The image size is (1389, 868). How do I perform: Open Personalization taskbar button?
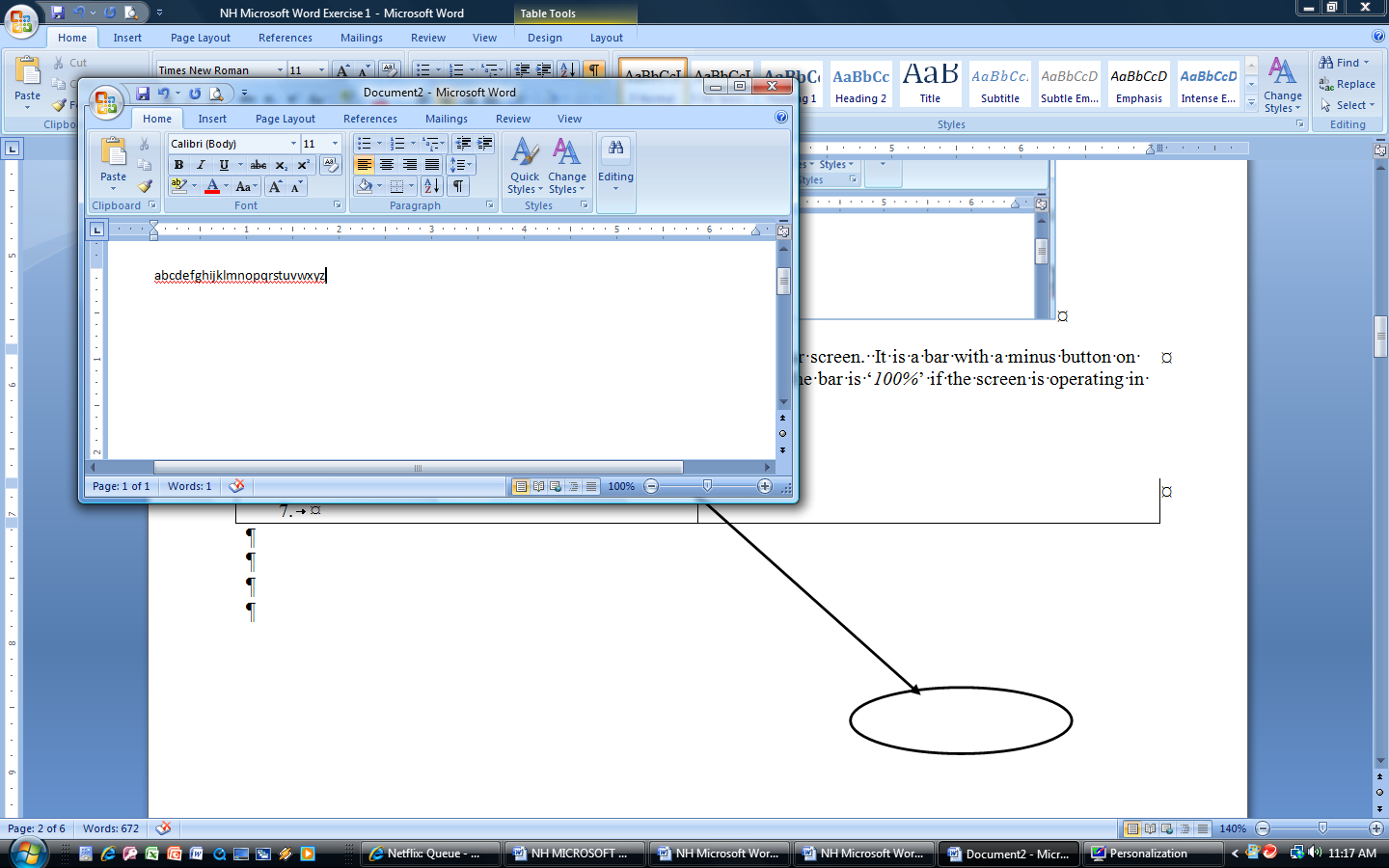pos(1152,854)
